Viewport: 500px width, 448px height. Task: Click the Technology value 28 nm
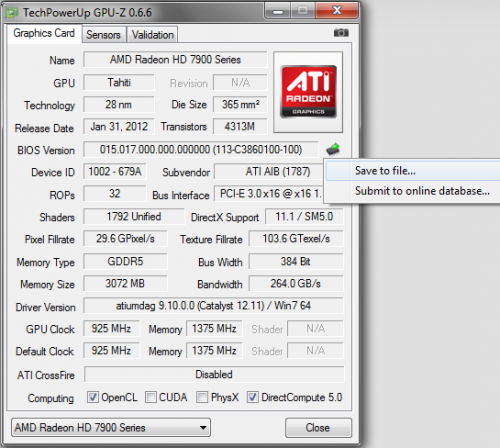(119, 105)
